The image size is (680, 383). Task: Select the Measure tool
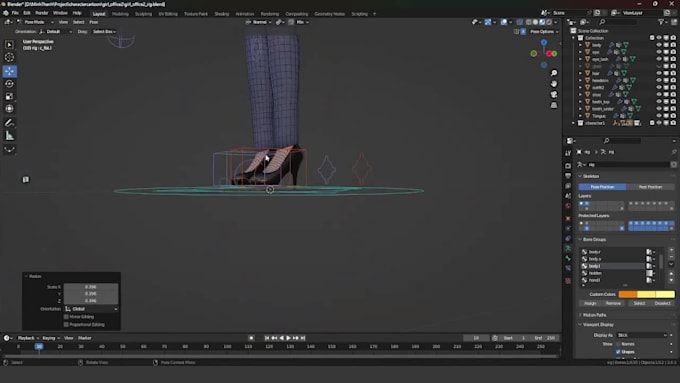tap(9, 136)
